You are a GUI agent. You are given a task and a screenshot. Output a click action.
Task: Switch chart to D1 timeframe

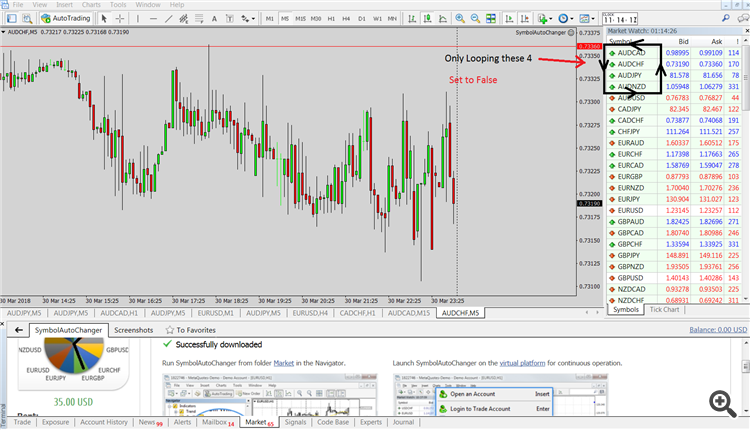point(362,18)
